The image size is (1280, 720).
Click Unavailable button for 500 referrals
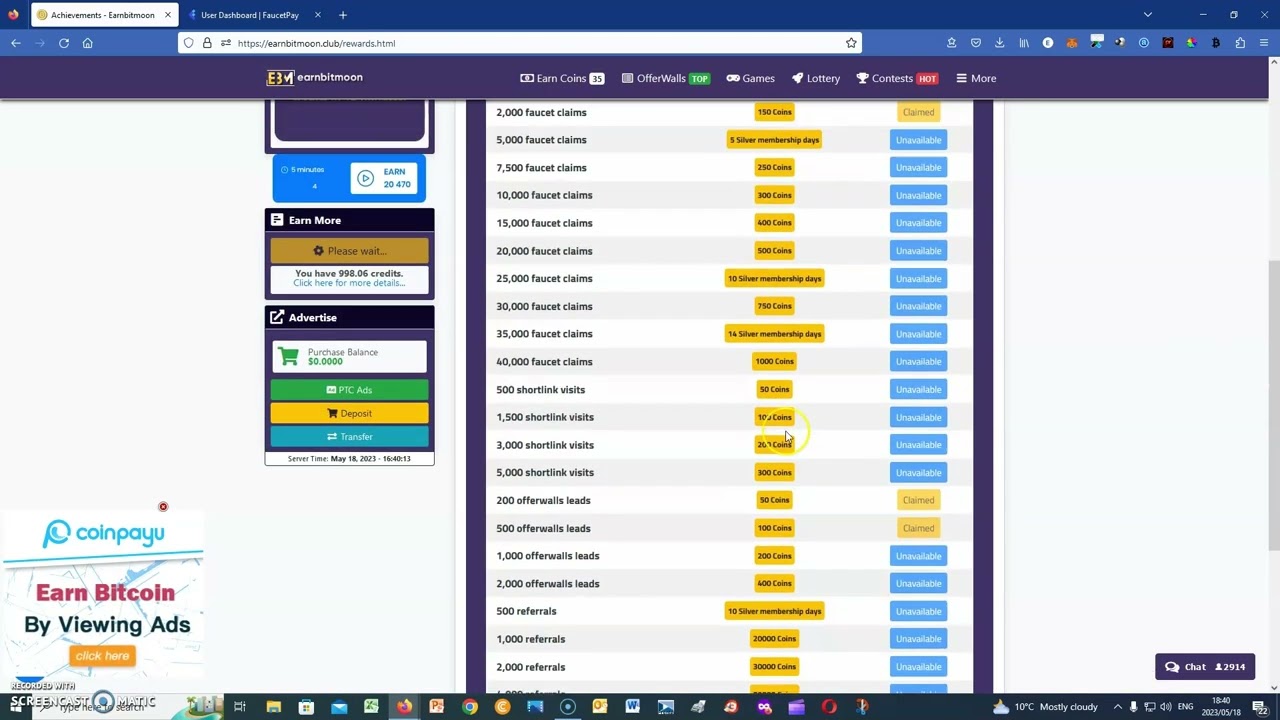click(x=918, y=611)
